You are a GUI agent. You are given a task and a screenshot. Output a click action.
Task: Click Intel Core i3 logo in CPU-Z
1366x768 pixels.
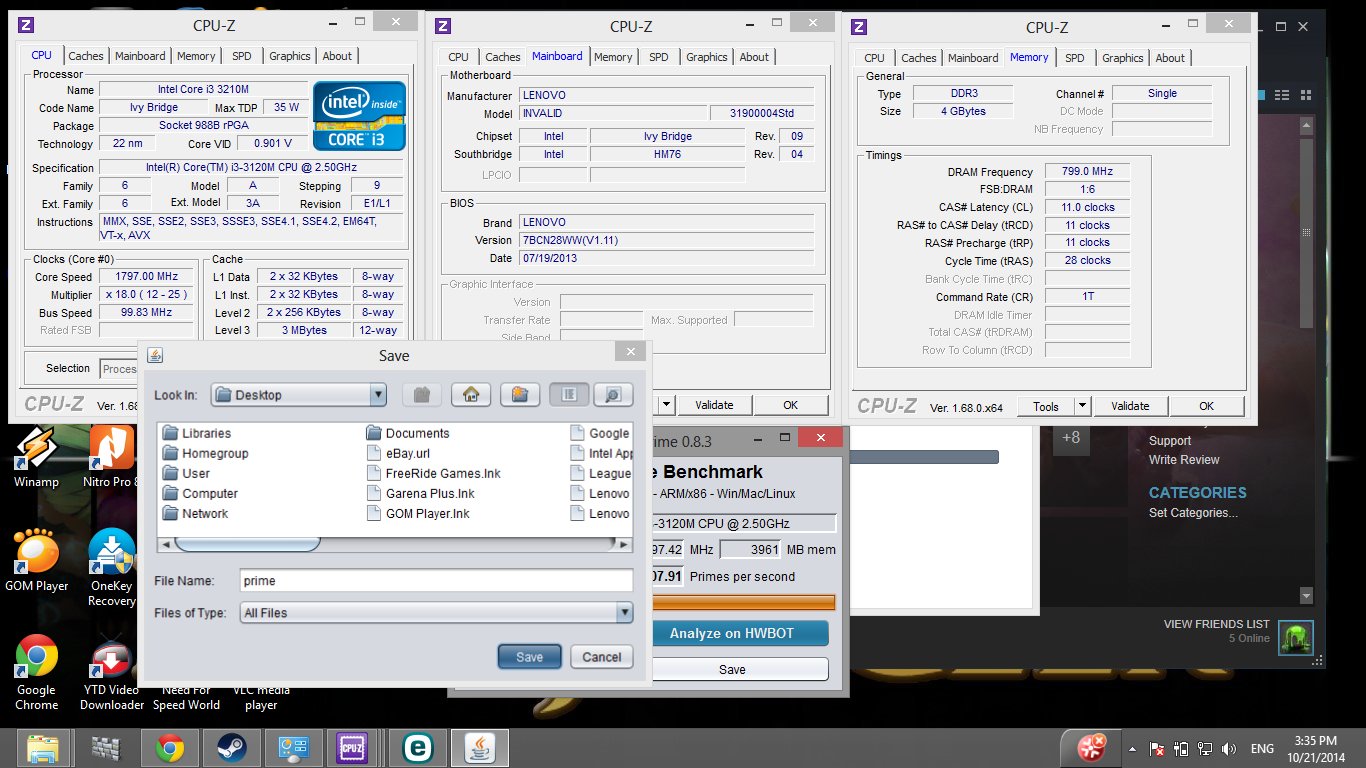(x=359, y=115)
